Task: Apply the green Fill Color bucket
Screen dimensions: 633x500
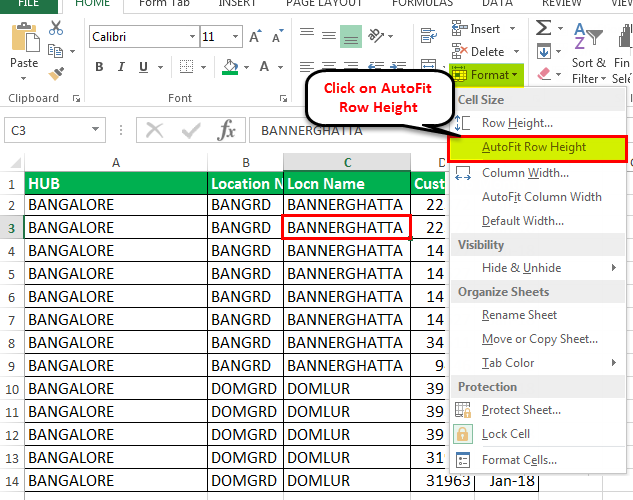Action: click(x=230, y=67)
